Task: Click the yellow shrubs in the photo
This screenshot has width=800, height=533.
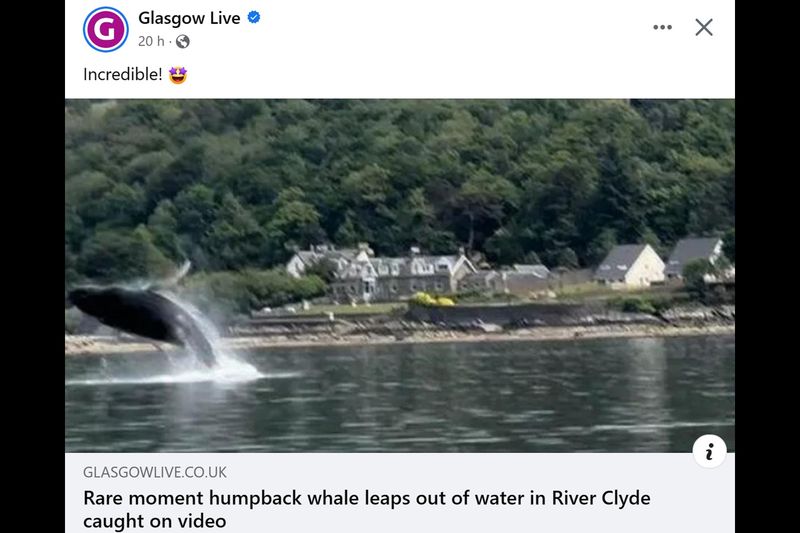Action: tap(433, 300)
